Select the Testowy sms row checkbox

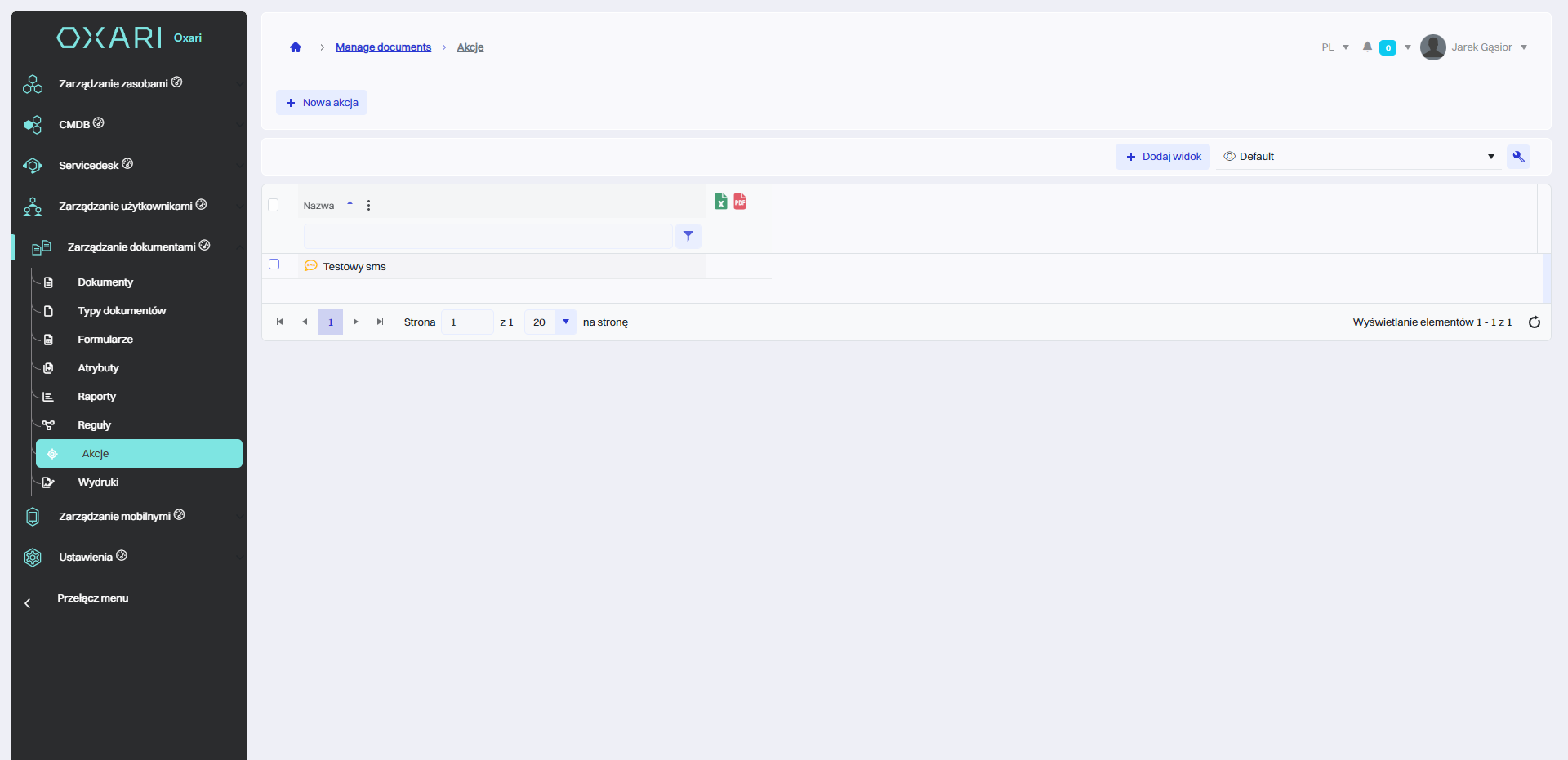(274, 264)
